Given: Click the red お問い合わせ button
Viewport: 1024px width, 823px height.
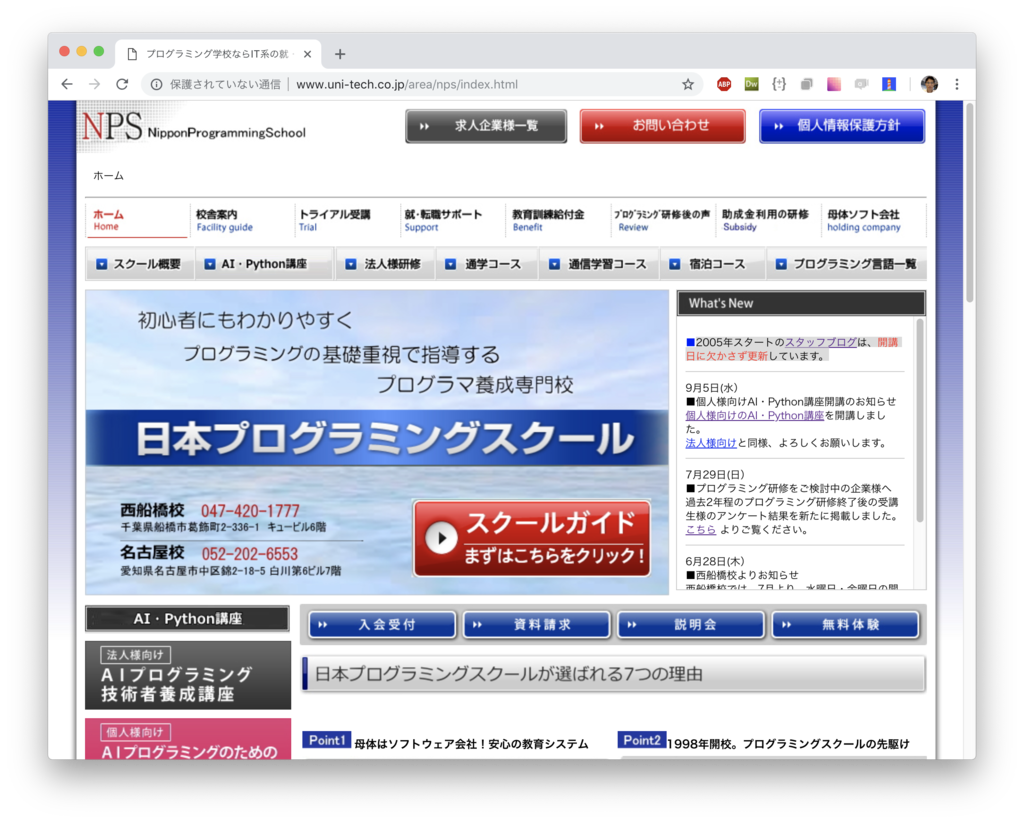Looking at the screenshot, I should pyautogui.click(x=662, y=126).
